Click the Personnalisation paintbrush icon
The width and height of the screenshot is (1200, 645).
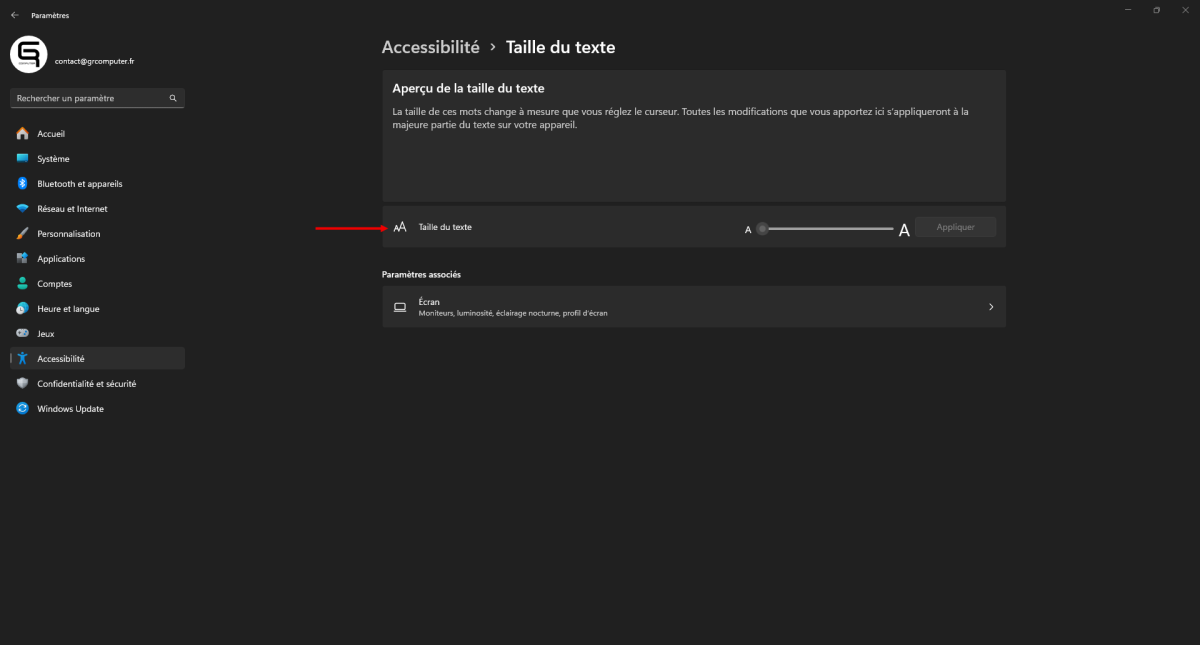(22, 234)
